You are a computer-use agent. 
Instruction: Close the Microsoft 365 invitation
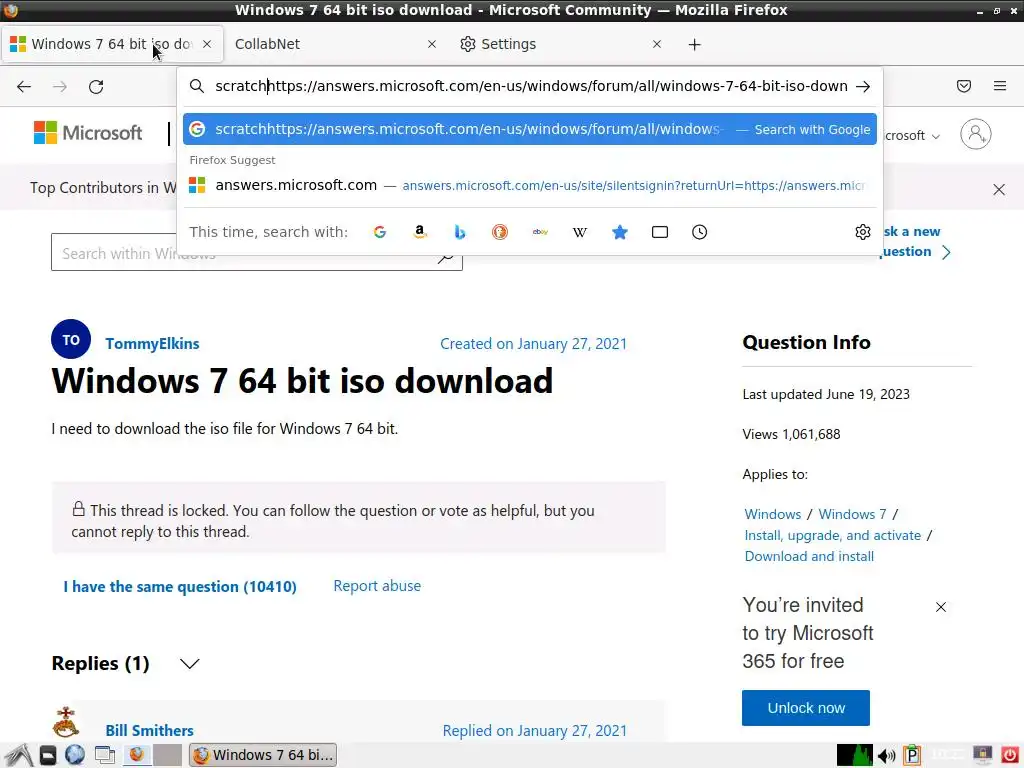coord(941,607)
